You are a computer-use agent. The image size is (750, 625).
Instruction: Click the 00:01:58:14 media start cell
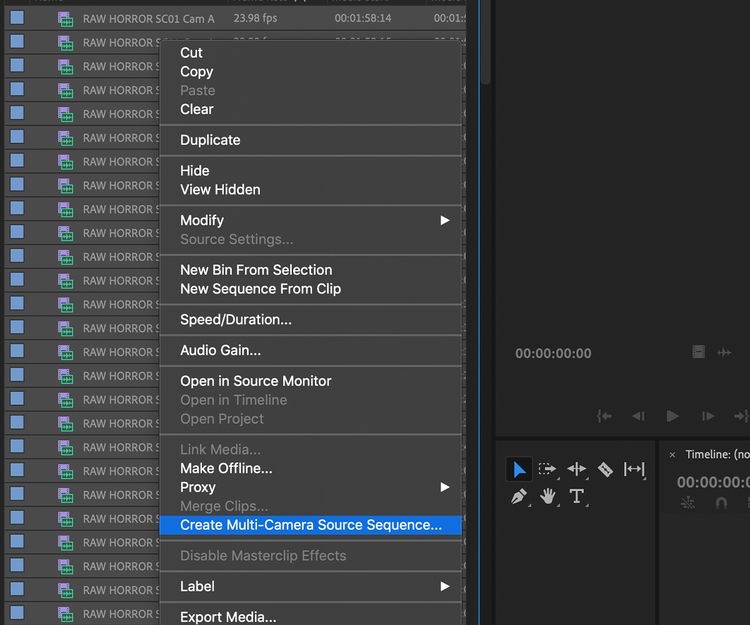coord(363,18)
